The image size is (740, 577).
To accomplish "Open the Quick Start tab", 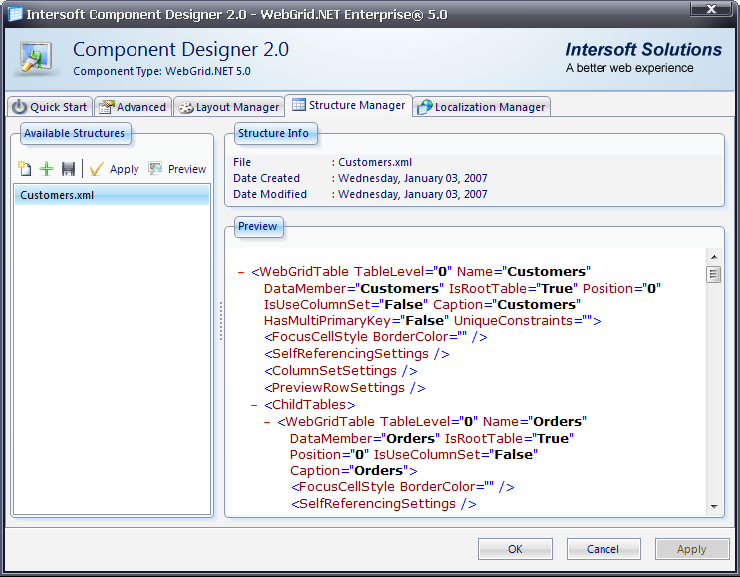I will point(50,107).
